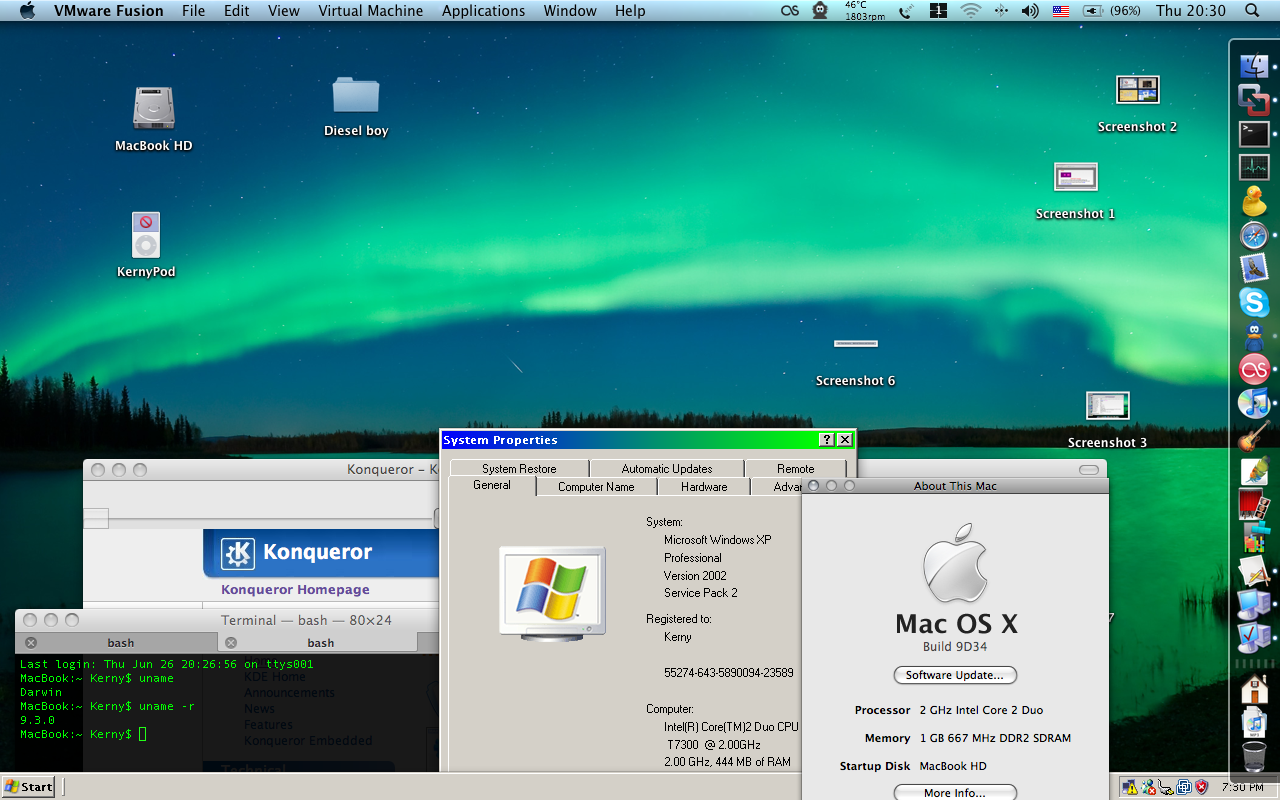
Task: Open the Trash in the dock
Action: 1254,757
